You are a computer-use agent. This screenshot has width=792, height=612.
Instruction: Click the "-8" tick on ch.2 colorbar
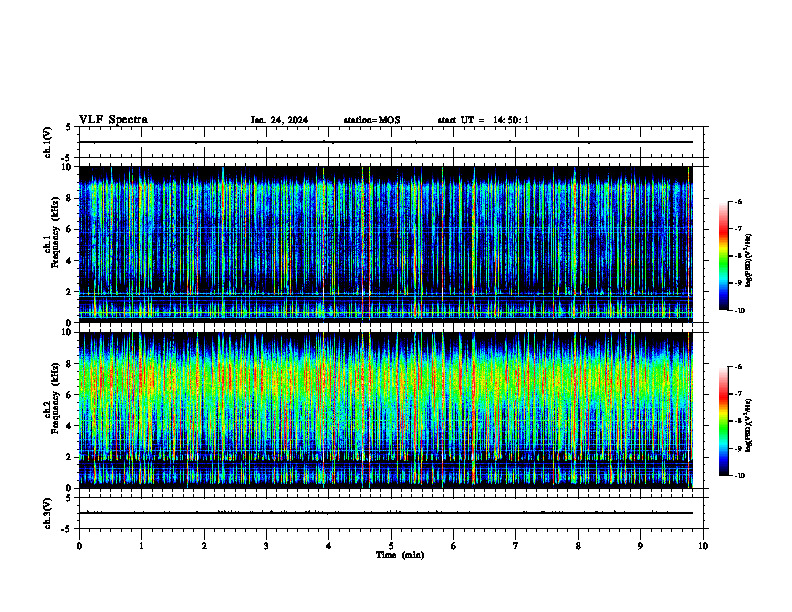pos(739,421)
